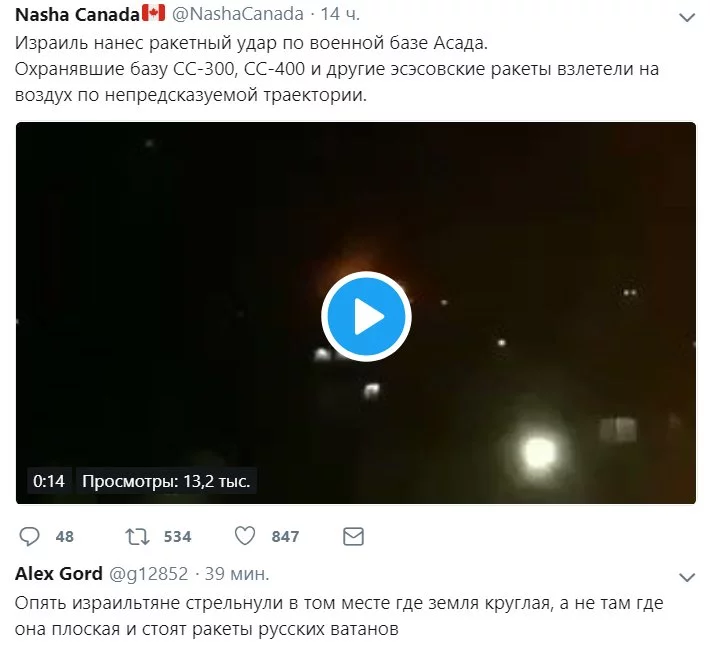This screenshot has width=710, height=646.
Task: Expand Nasha Canada tweet options chevron
Action: click(687, 18)
